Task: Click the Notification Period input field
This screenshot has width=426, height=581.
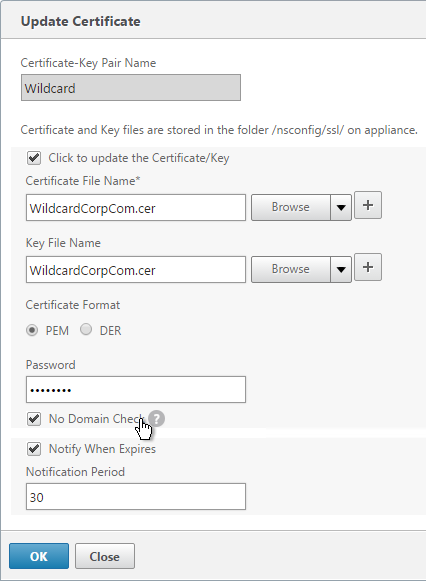Action: (x=136, y=497)
